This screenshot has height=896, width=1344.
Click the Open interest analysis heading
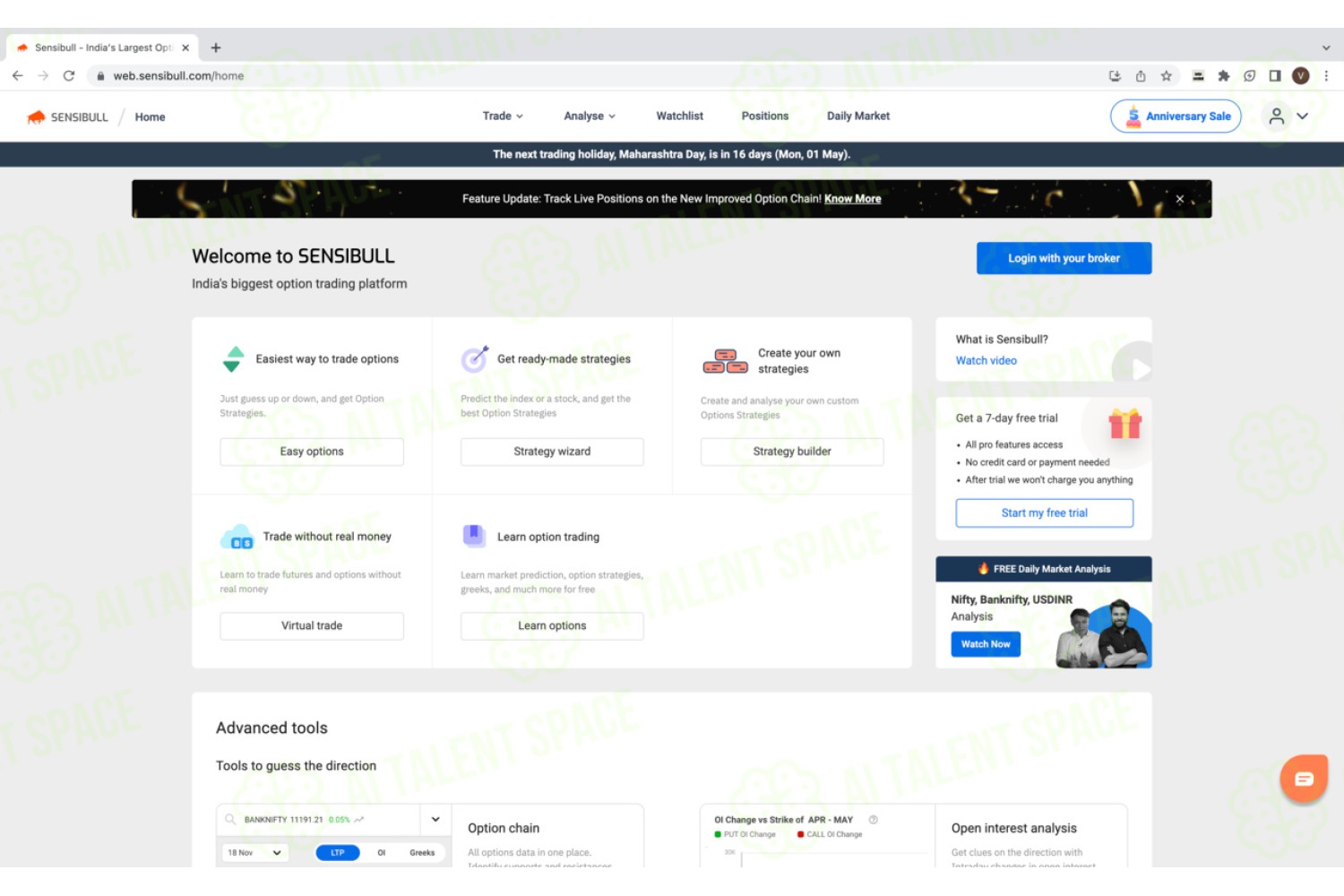pos(1013,828)
